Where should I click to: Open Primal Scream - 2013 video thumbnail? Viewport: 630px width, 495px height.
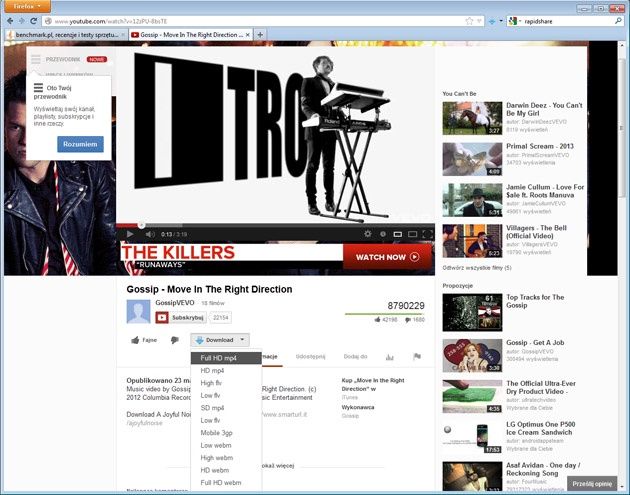tap(472, 159)
